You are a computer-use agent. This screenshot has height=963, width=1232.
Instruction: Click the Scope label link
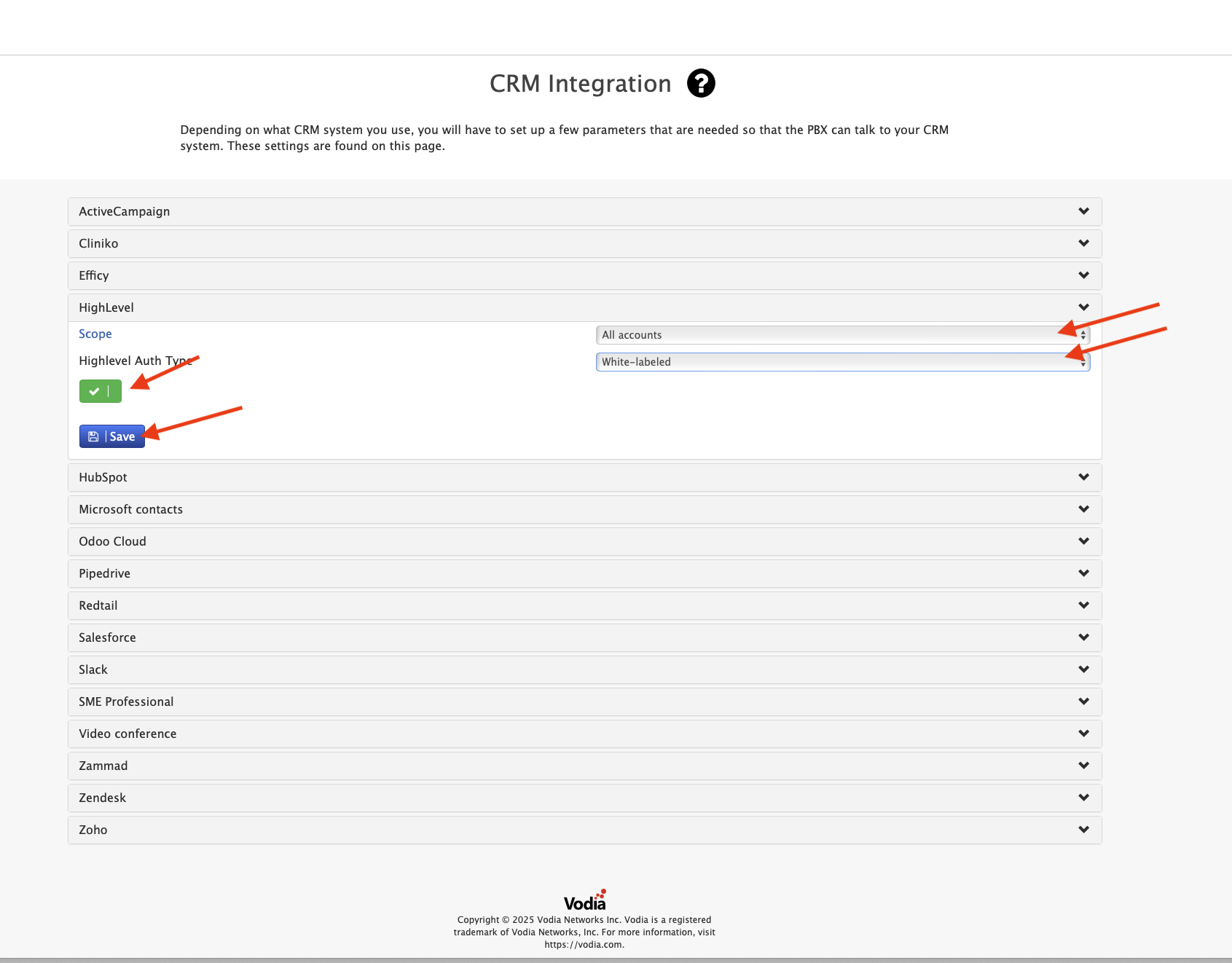click(x=95, y=334)
